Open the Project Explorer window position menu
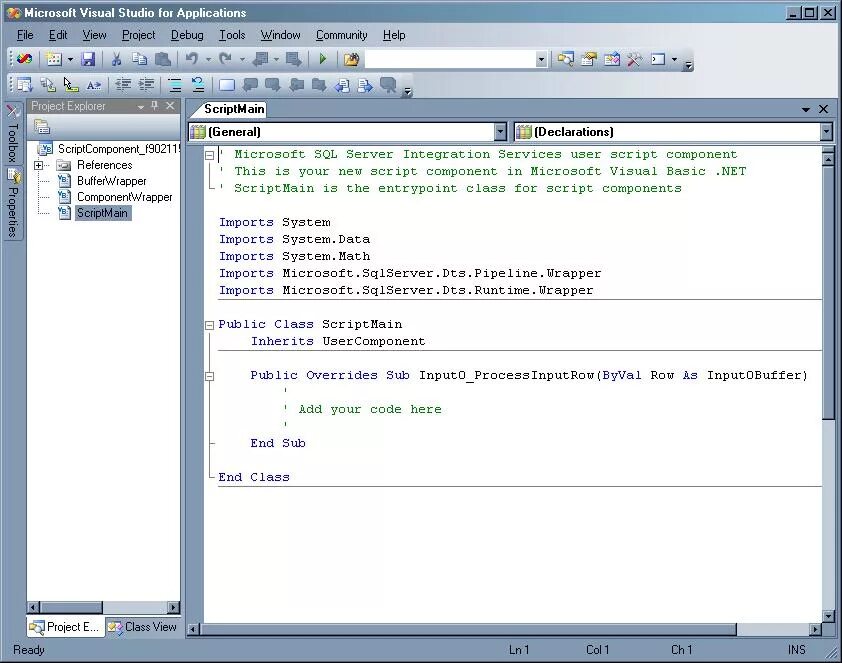Image resolution: width=842 pixels, height=663 pixels. click(141, 106)
